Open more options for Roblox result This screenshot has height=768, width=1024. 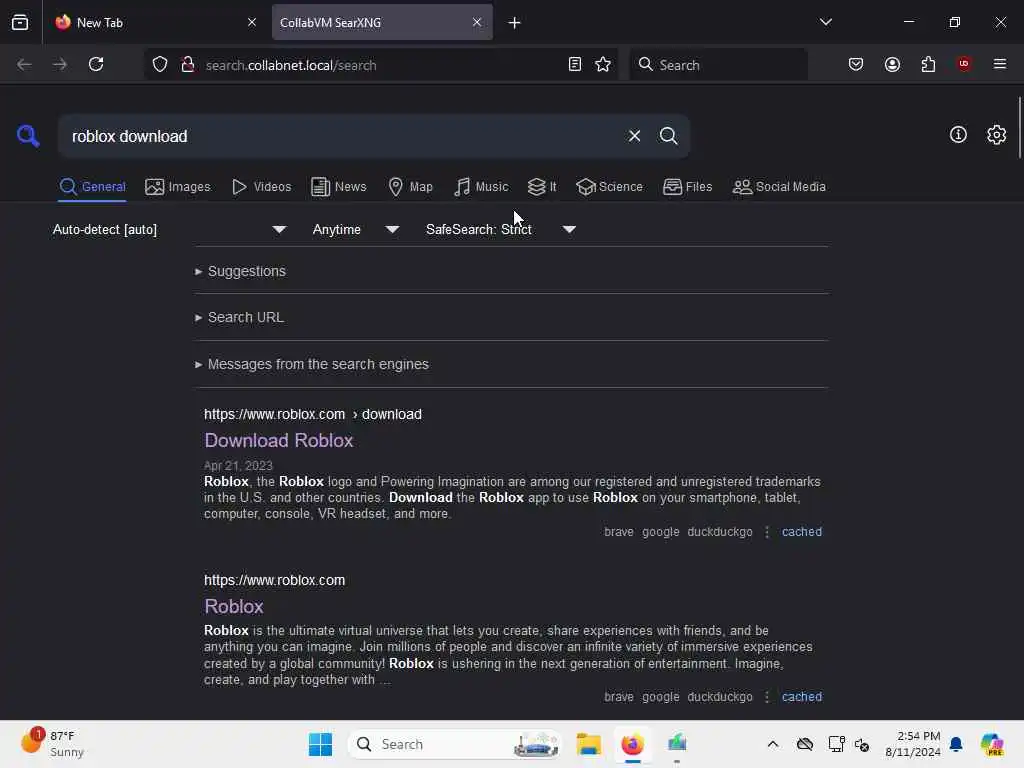(767, 697)
